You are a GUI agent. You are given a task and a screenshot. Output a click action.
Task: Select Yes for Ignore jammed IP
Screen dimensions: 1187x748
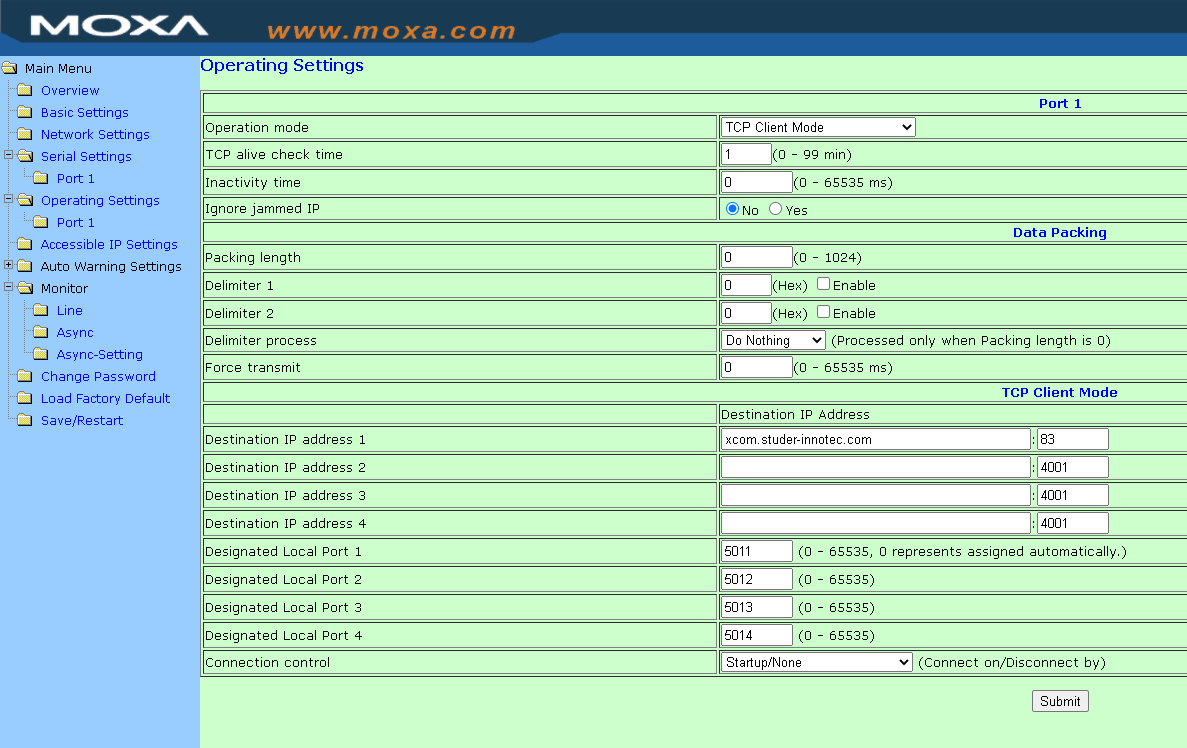(x=775, y=209)
